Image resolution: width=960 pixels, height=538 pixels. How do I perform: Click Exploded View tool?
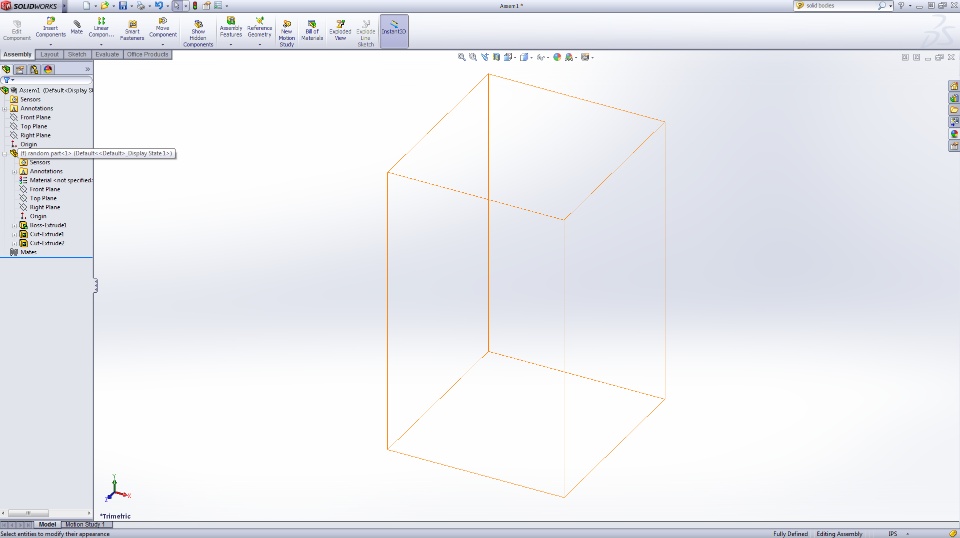(x=340, y=31)
